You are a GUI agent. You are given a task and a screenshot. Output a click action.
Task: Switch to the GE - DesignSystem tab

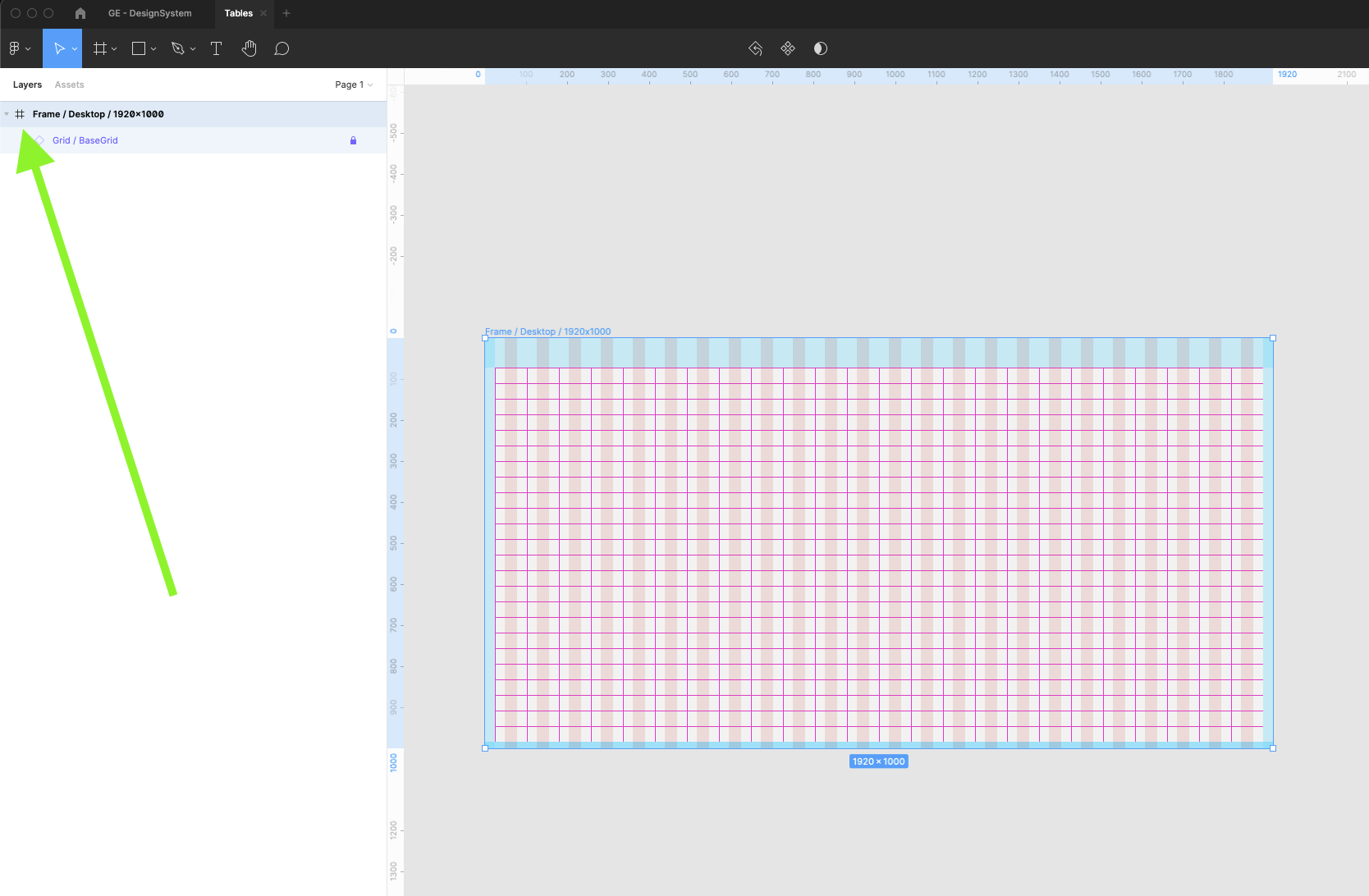pyautogui.click(x=149, y=13)
